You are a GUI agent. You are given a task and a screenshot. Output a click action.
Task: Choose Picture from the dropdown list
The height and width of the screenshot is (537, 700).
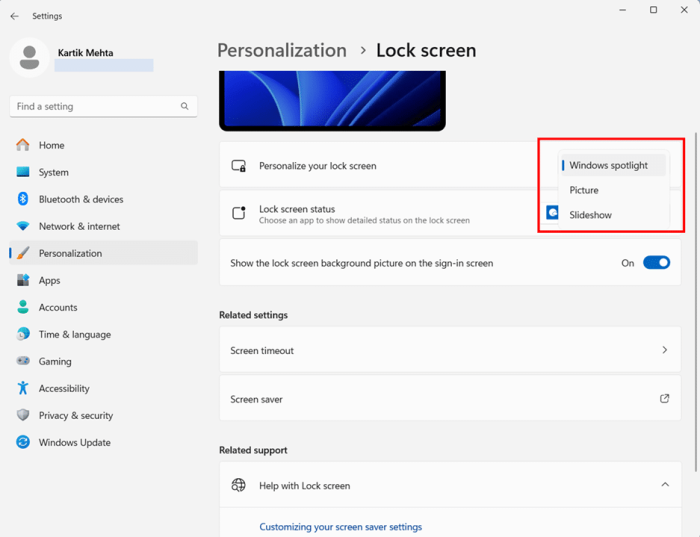(613, 190)
